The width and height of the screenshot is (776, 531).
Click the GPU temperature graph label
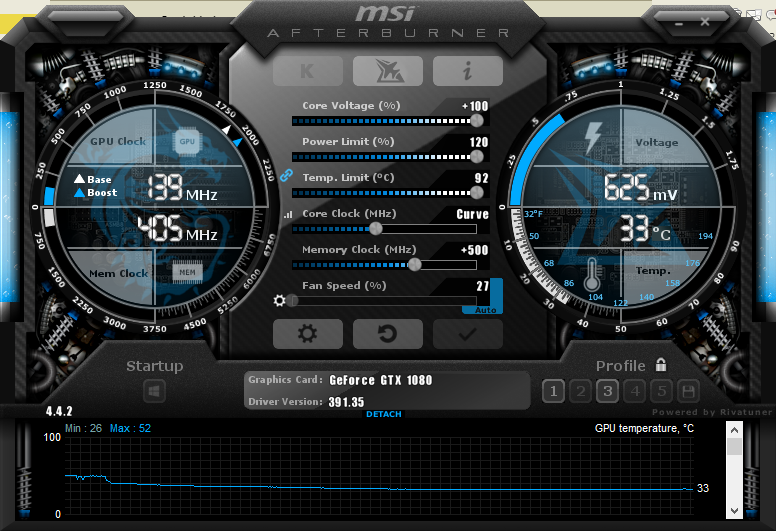coord(644,428)
